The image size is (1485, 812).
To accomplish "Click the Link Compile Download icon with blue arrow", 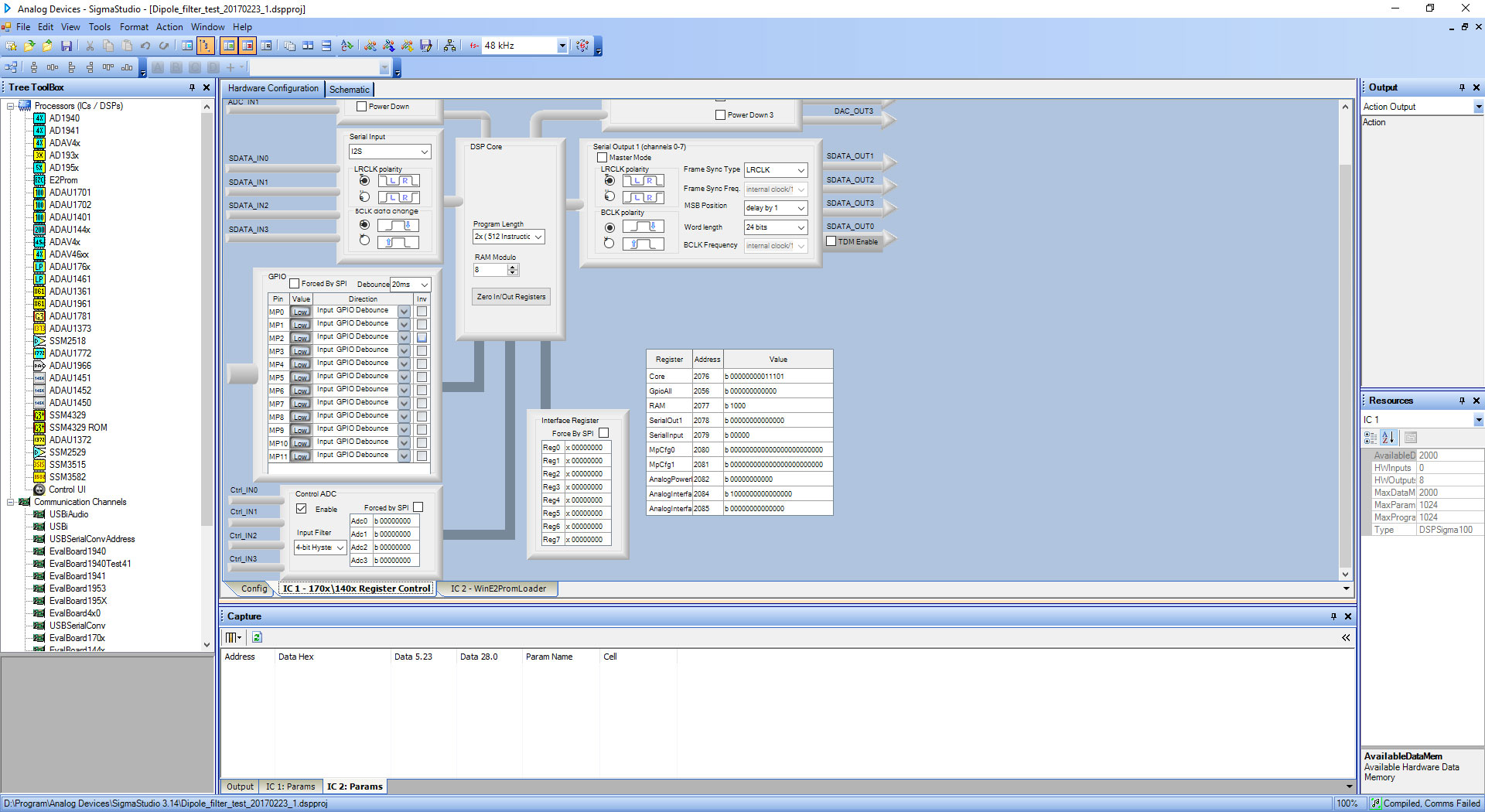I will [389, 46].
